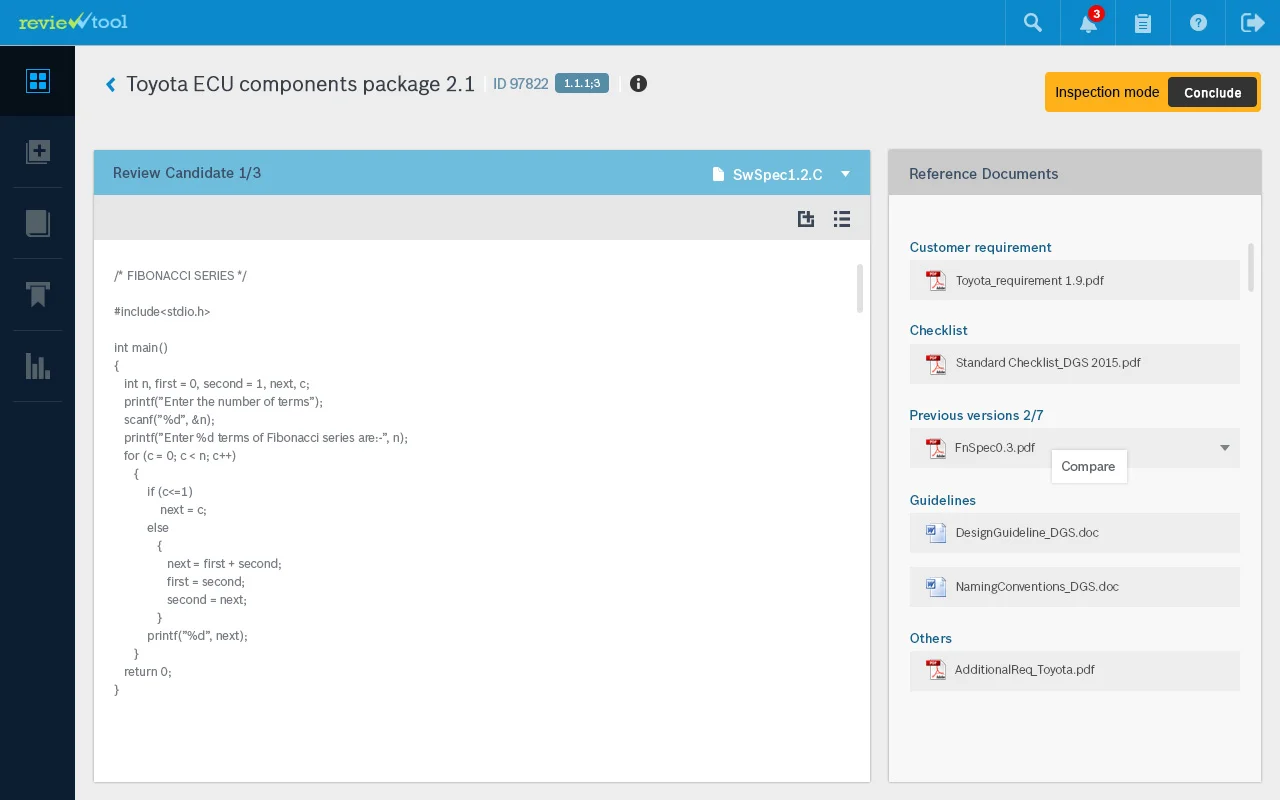
Task: Open the clipboard icon in top bar
Action: click(x=1143, y=22)
